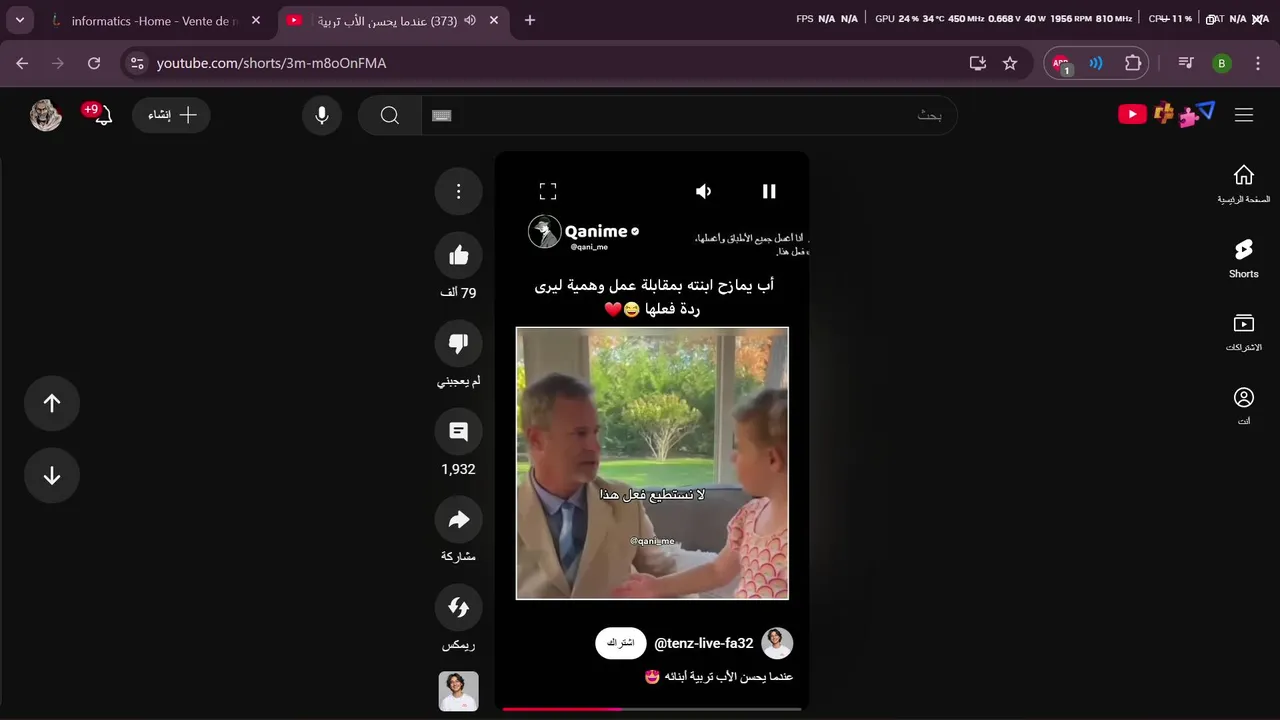Mute the tab using its speaker icon

[x=470, y=20]
